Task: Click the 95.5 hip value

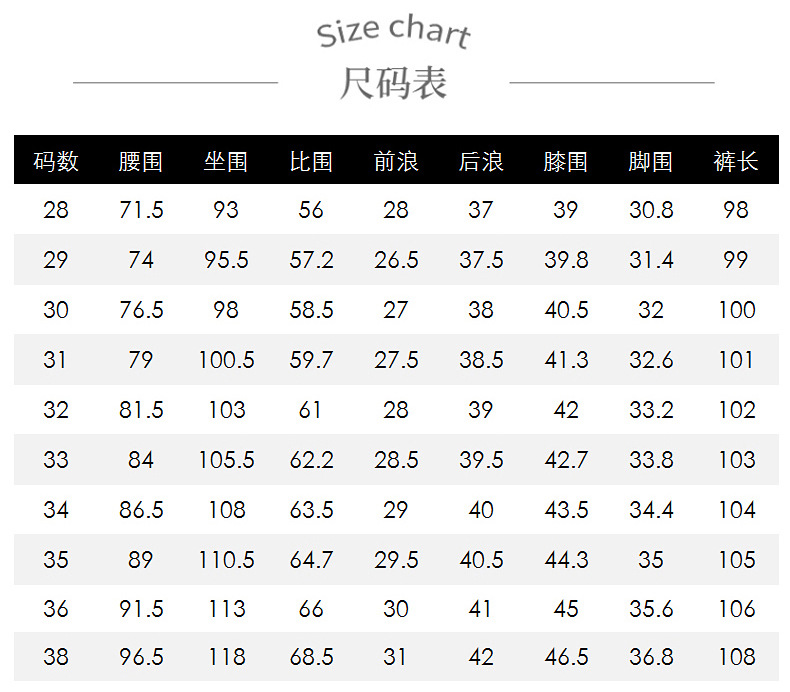Action: (x=226, y=260)
